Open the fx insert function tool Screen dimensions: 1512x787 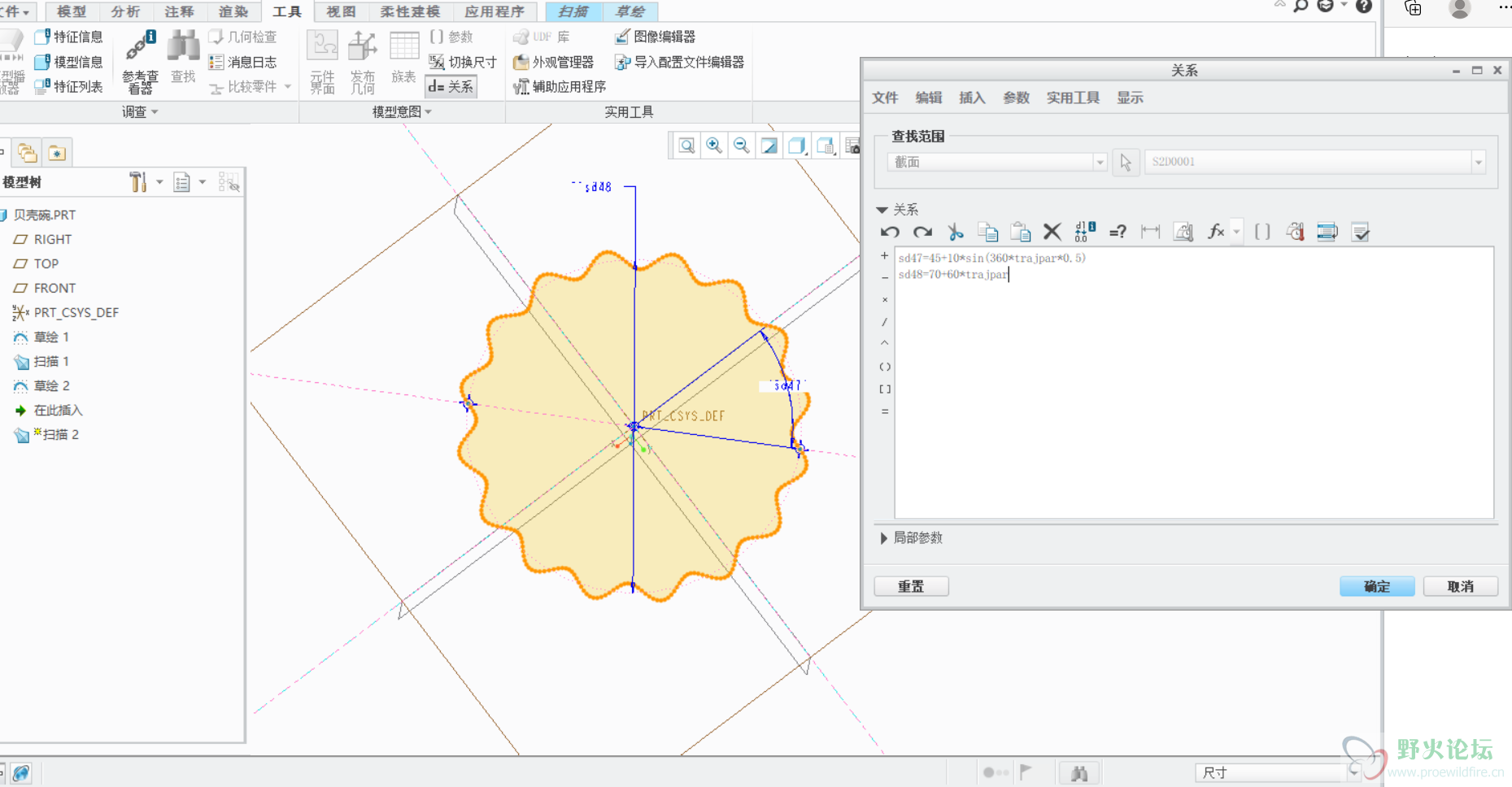pyautogui.click(x=1216, y=233)
